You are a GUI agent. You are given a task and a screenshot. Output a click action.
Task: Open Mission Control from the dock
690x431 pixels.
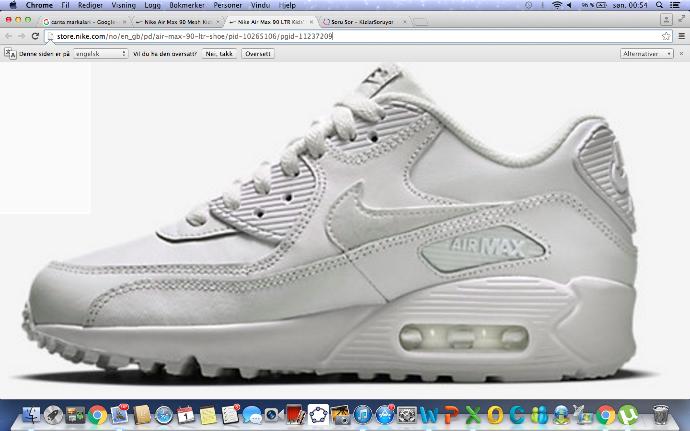(75, 415)
